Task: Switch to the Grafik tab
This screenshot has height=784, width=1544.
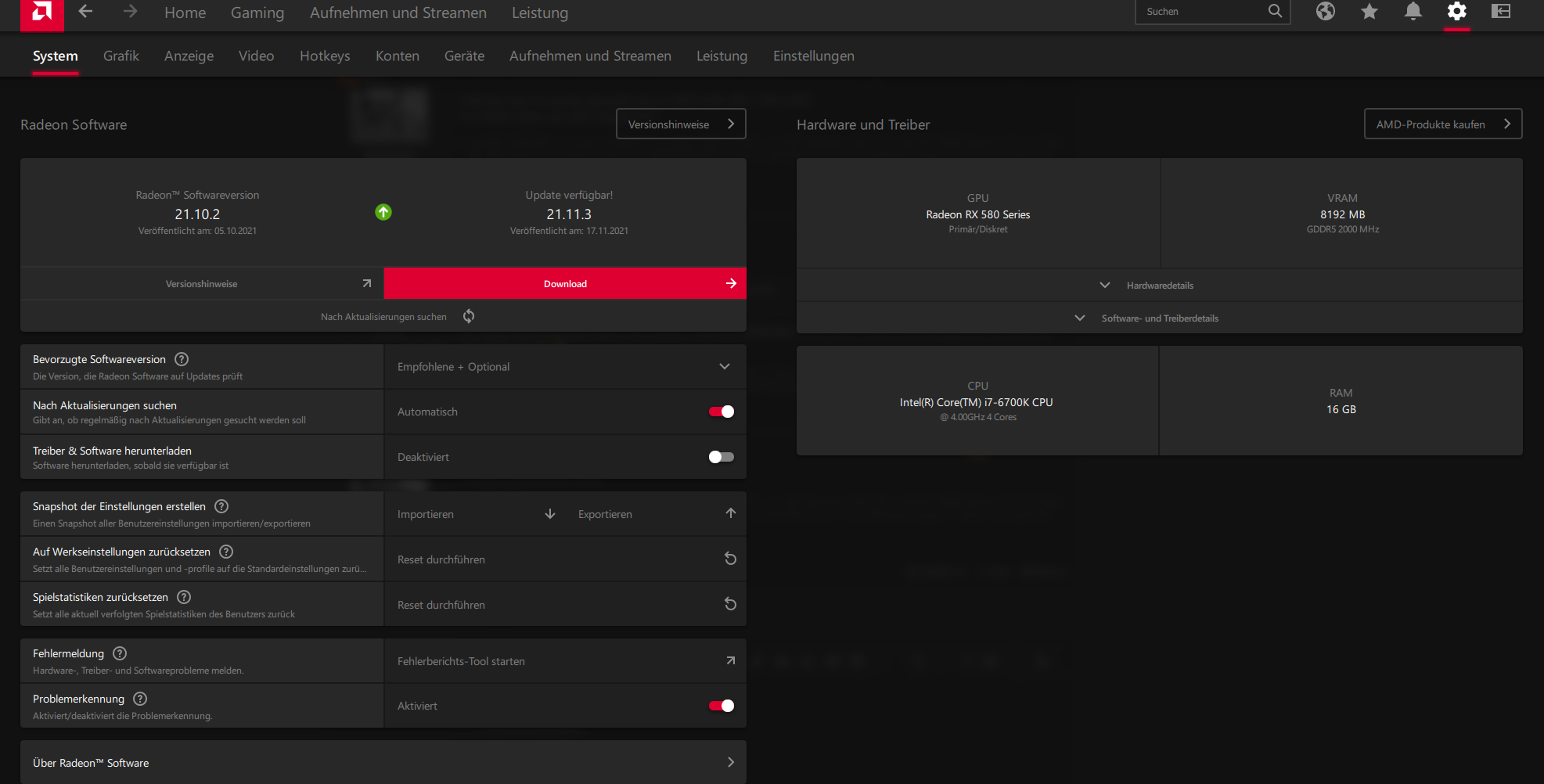Action: click(x=121, y=56)
